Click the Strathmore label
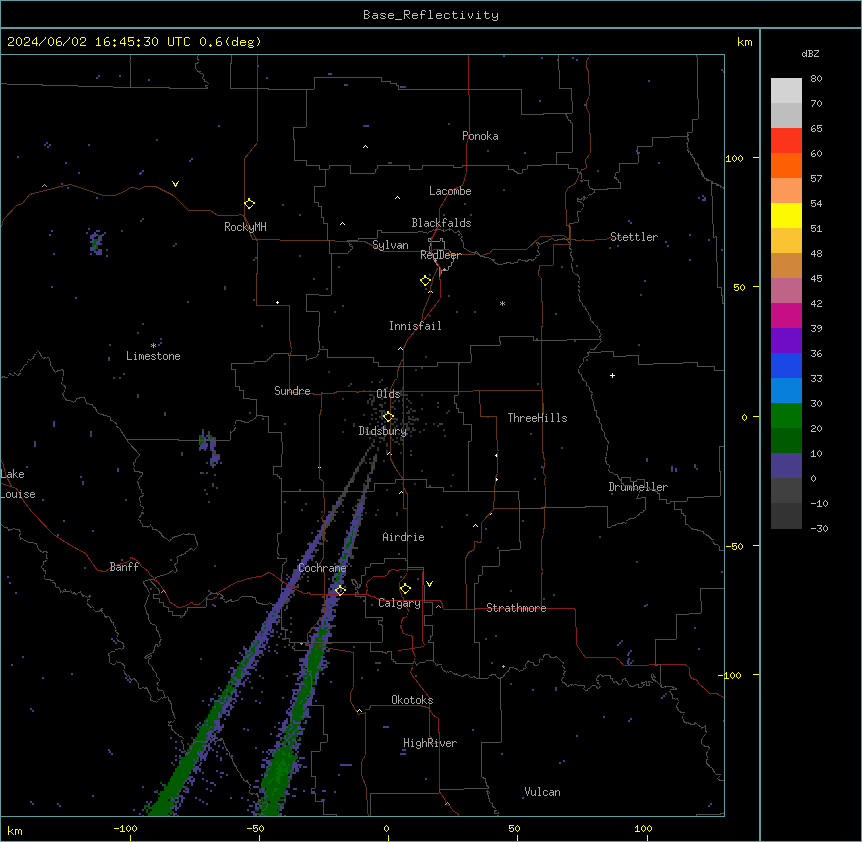This screenshot has height=842, width=862. [x=516, y=608]
